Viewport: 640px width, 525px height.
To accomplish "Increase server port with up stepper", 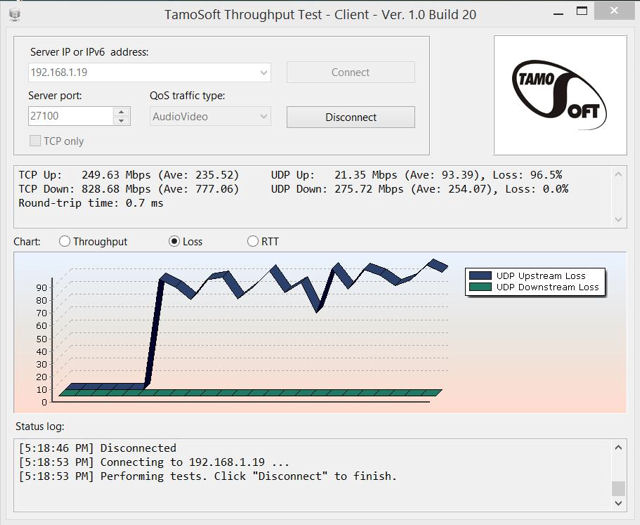I will point(121,111).
